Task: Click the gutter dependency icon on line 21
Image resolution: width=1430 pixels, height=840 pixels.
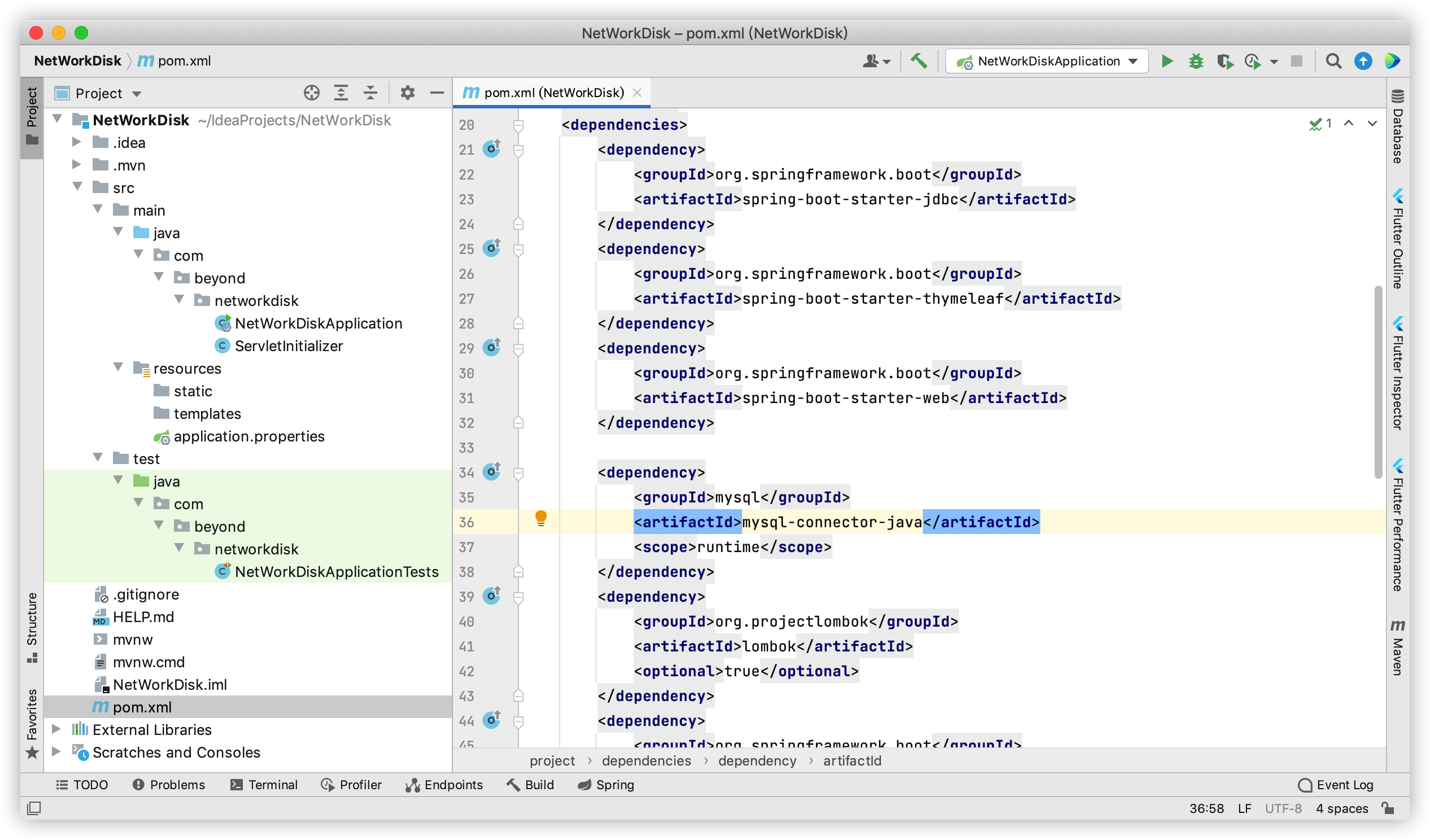Action: click(491, 149)
